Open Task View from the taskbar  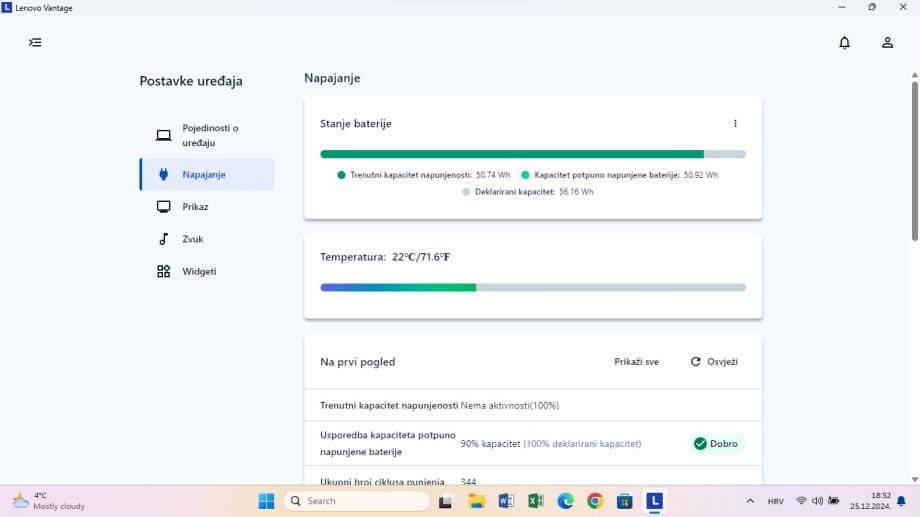(445, 501)
